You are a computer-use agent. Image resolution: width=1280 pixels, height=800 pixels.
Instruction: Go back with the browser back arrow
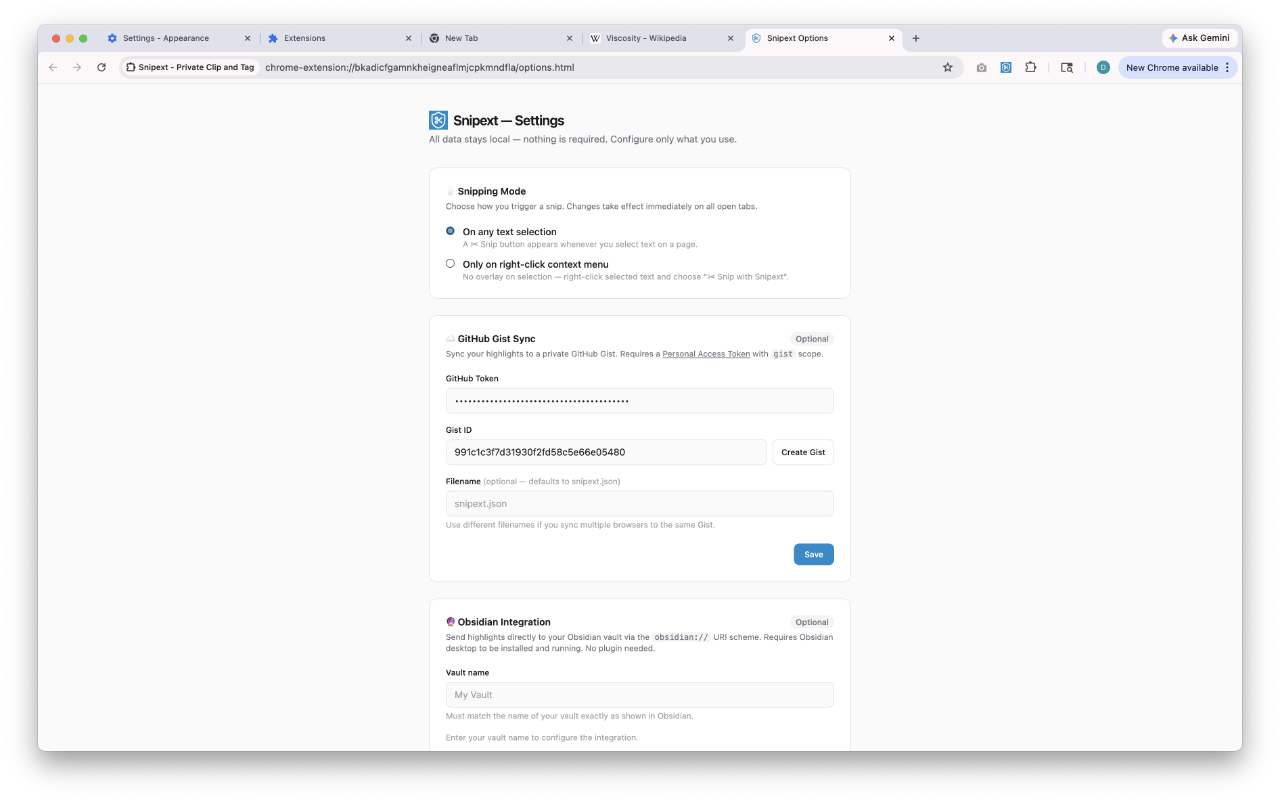coord(53,67)
